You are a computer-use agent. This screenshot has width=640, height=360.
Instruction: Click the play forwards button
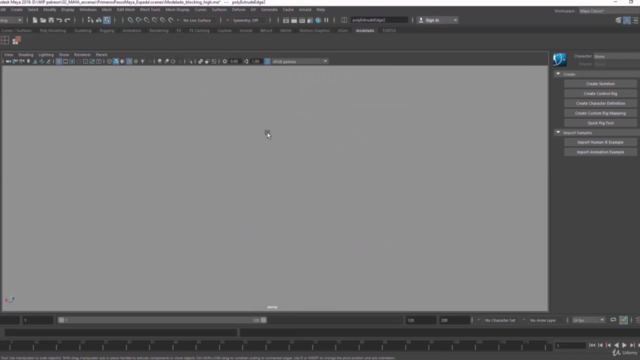click(624, 345)
